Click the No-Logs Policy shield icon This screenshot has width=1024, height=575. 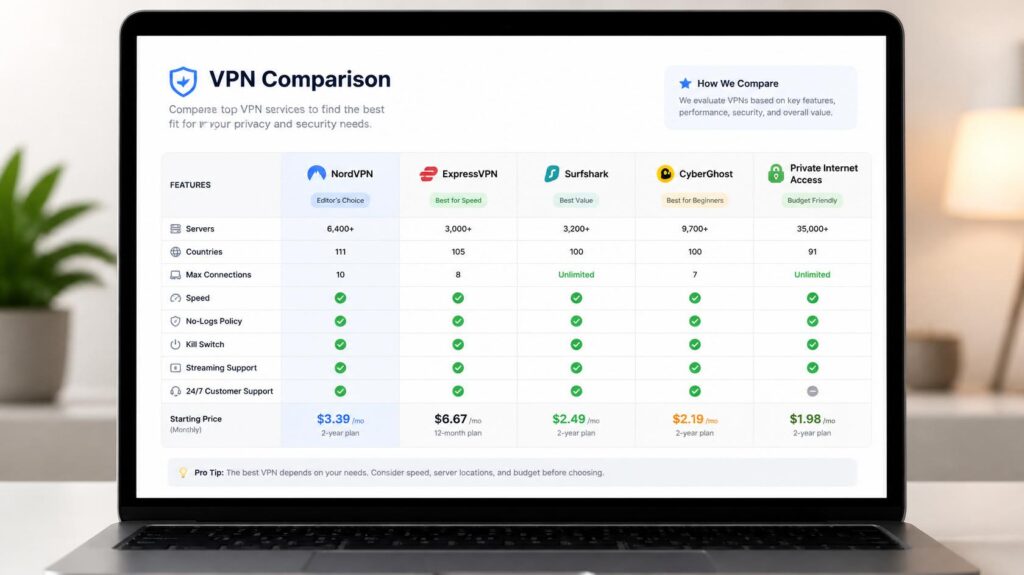tap(176, 321)
